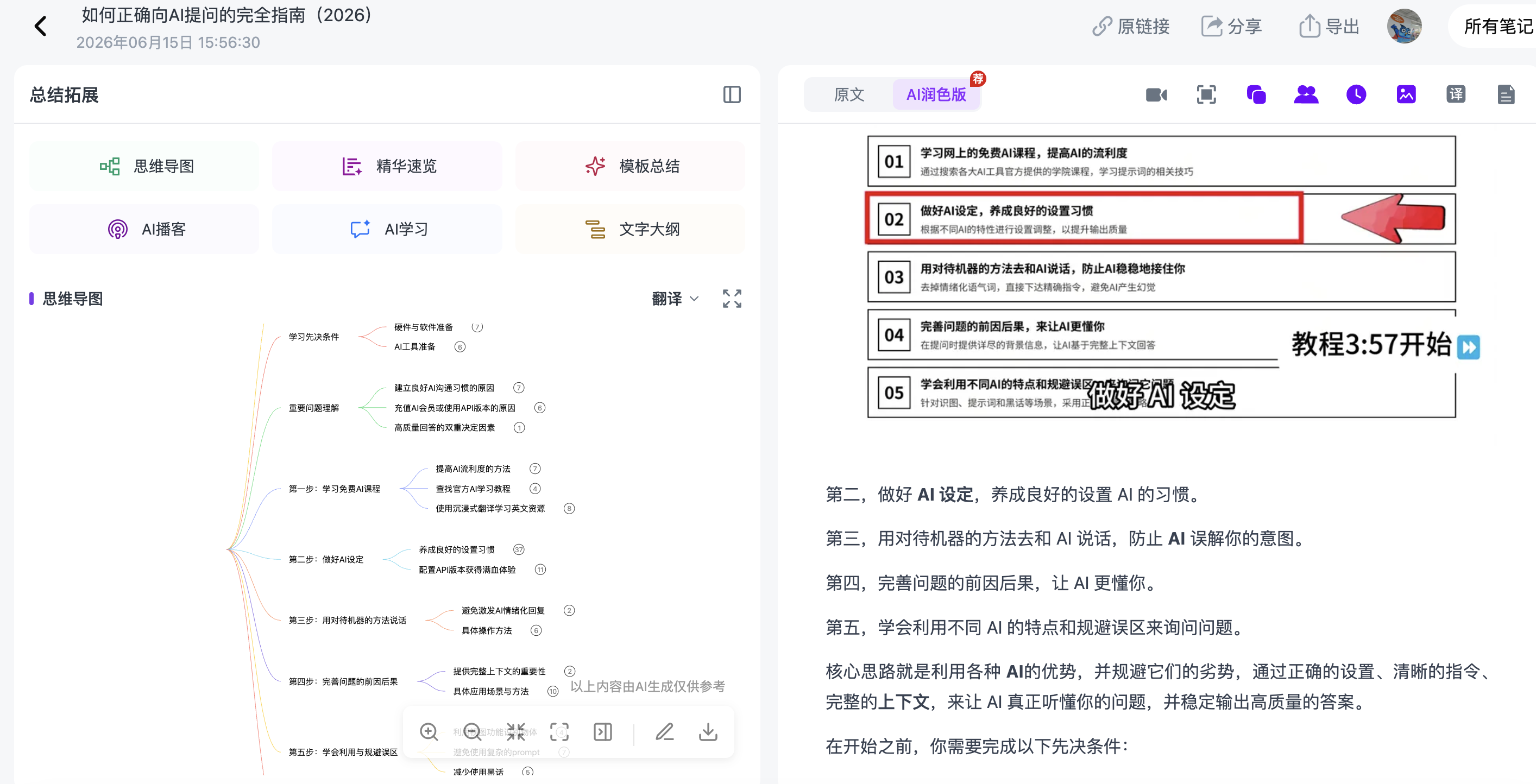Select the 第三步：用对待机器的方法说话 node

[x=348, y=621]
